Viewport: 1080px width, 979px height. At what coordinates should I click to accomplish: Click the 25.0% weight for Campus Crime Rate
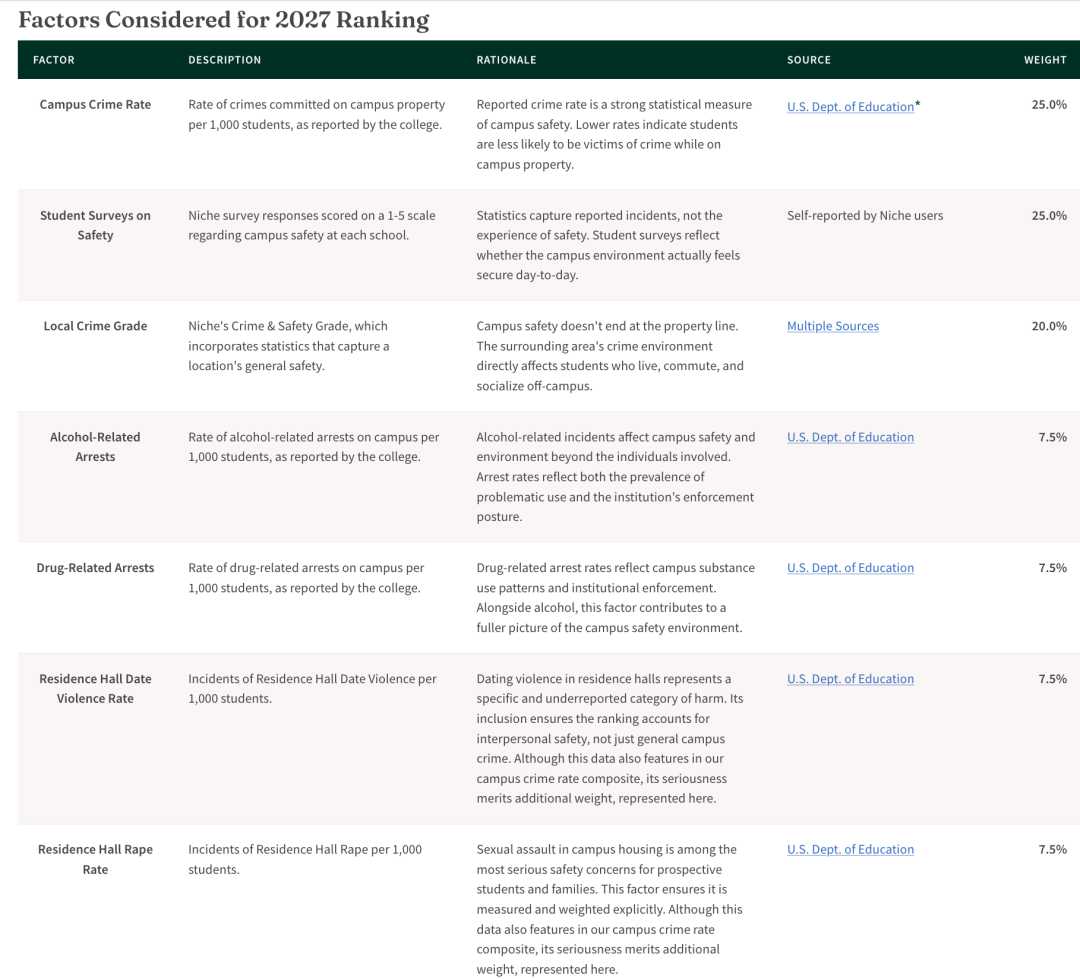1049,104
